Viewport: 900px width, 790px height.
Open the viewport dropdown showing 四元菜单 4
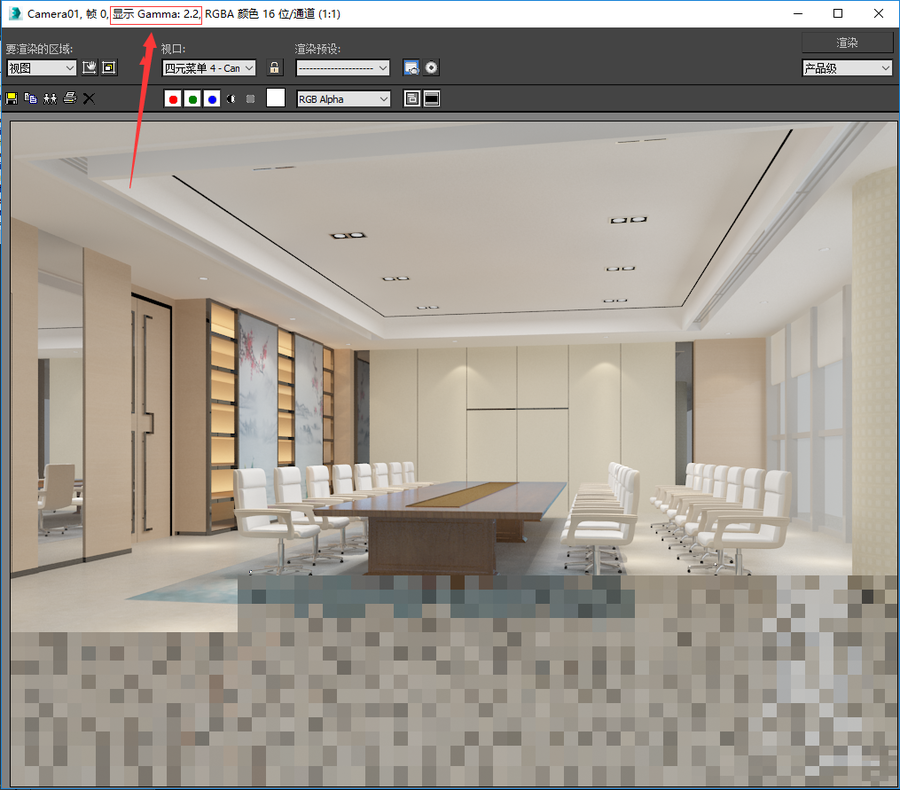209,68
